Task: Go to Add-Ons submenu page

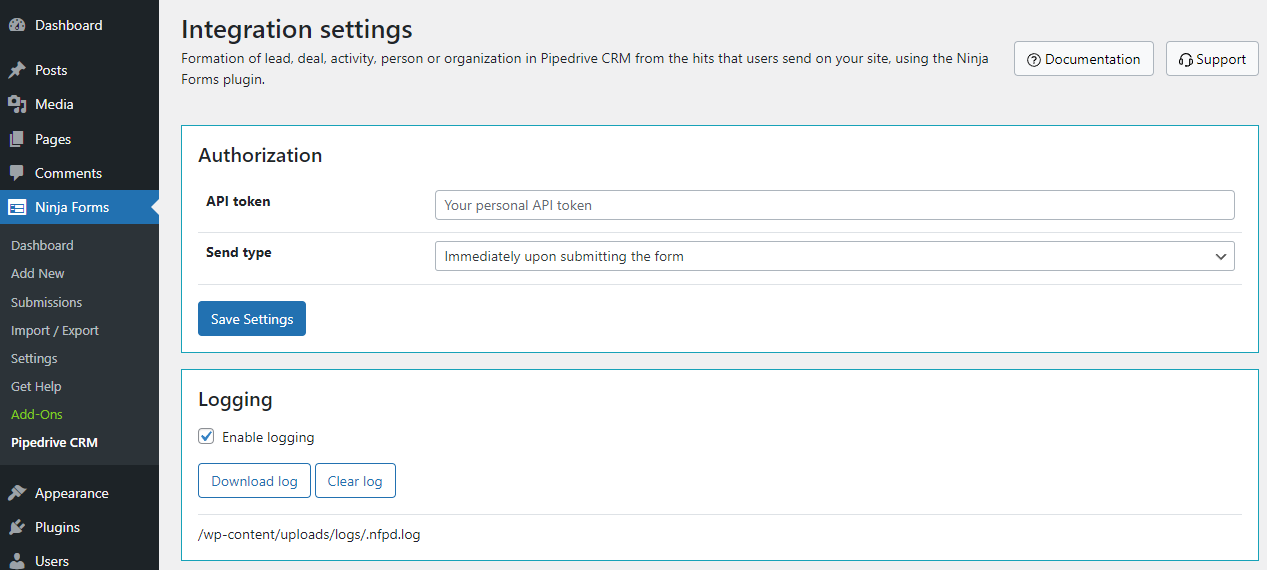Action: (37, 414)
